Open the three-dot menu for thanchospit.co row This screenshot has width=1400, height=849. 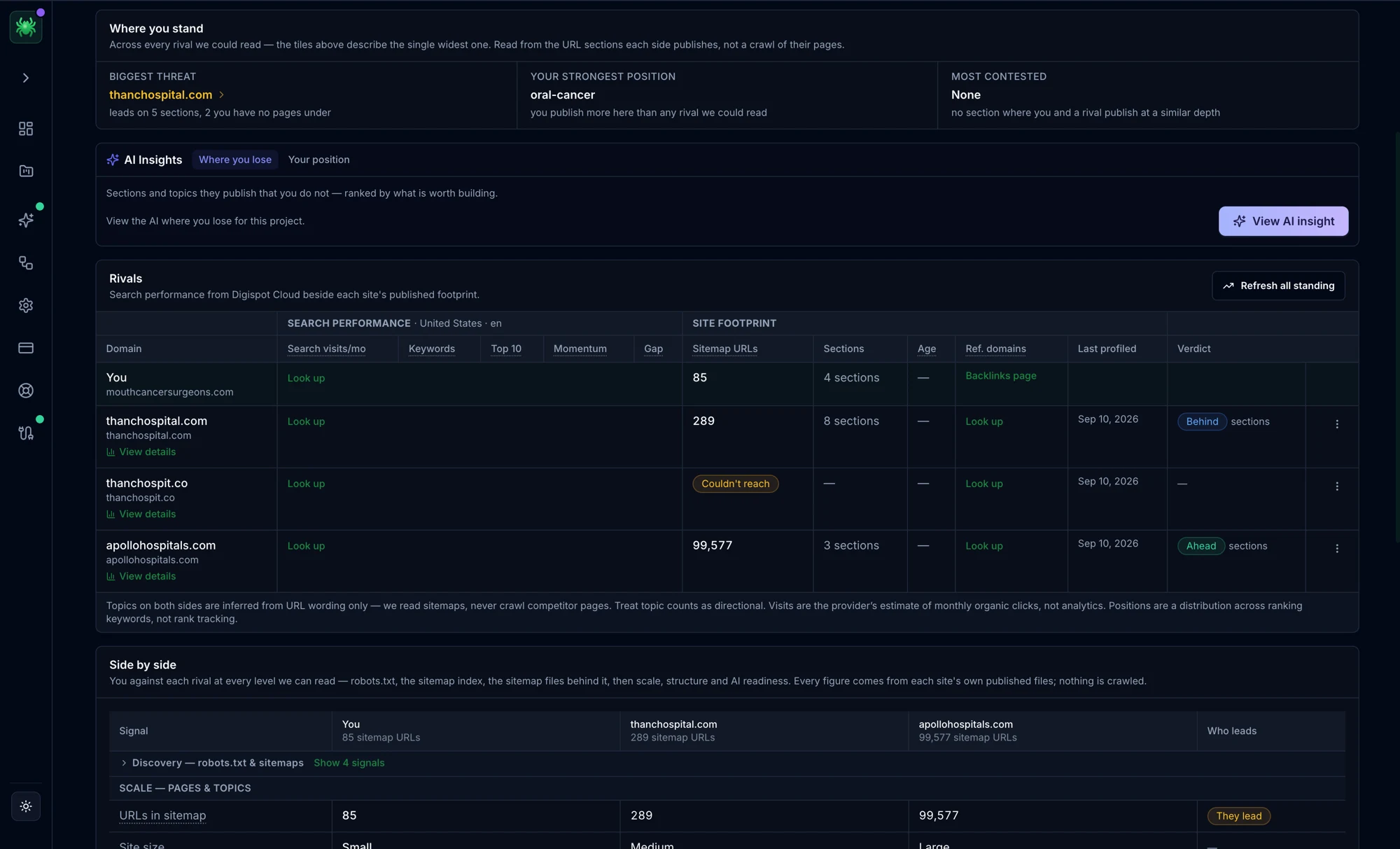(x=1336, y=486)
